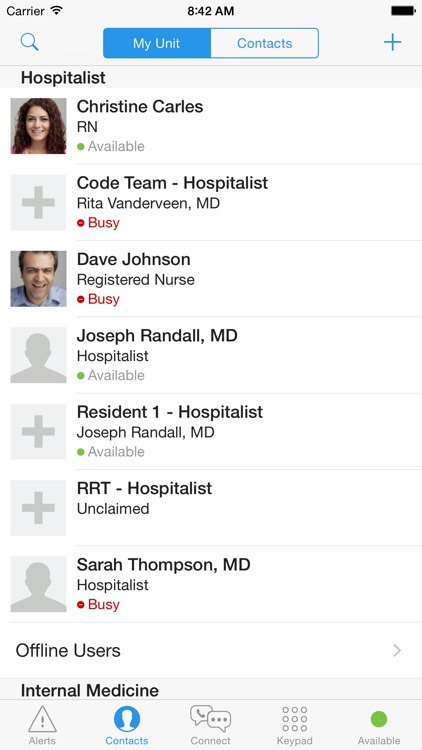Image resolution: width=422 pixels, height=750 pixels.
Task: Open Resident 1 - Hospitalist entry
Action: [x=211, y=431]
